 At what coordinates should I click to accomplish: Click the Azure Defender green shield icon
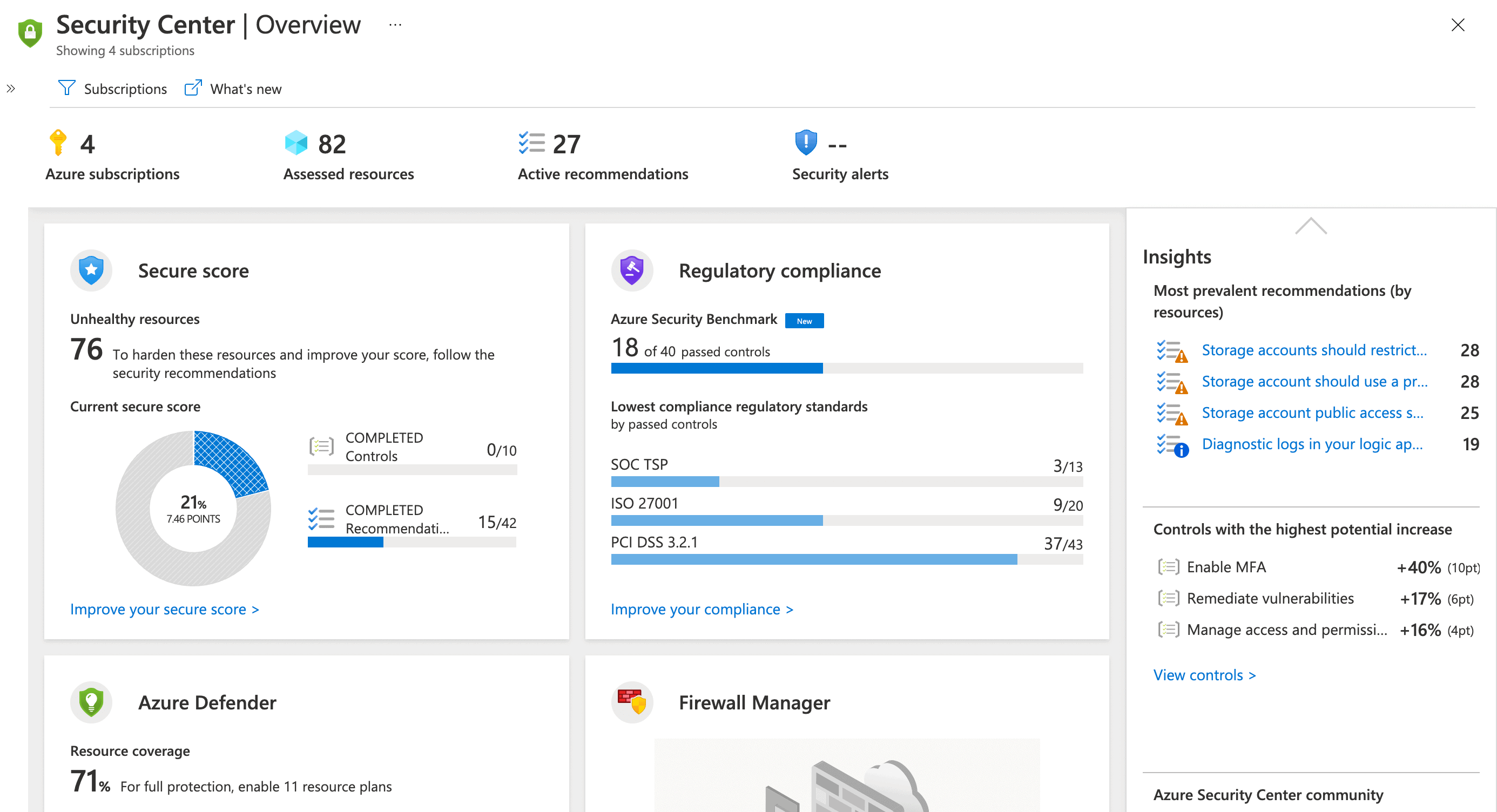91,702
